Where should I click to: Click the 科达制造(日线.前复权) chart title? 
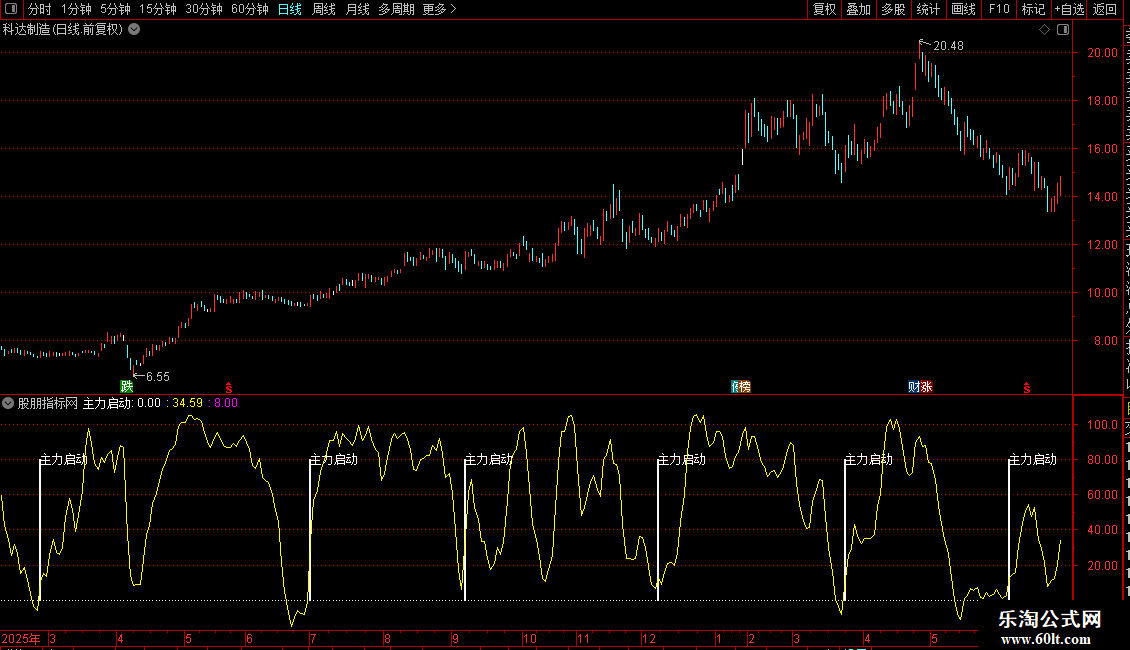(x=63, y=30)
